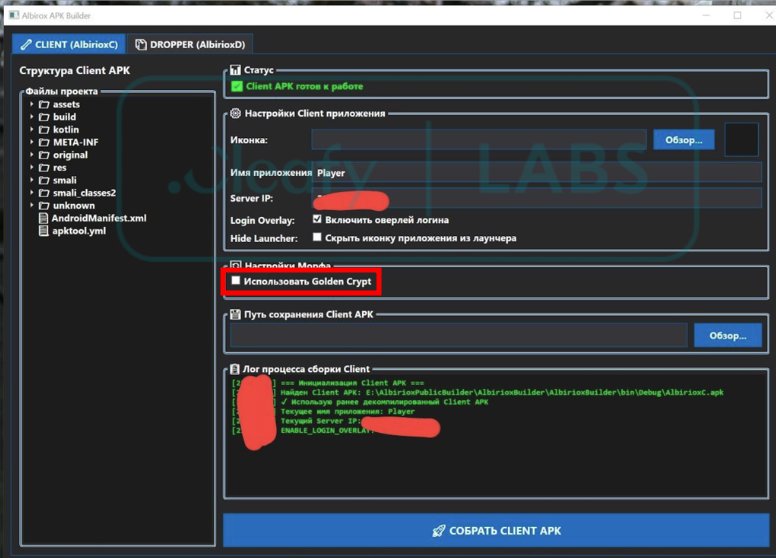Open the DROPPER (AlbirioxD) tab
776x558 pixels.
pos(191,45)
